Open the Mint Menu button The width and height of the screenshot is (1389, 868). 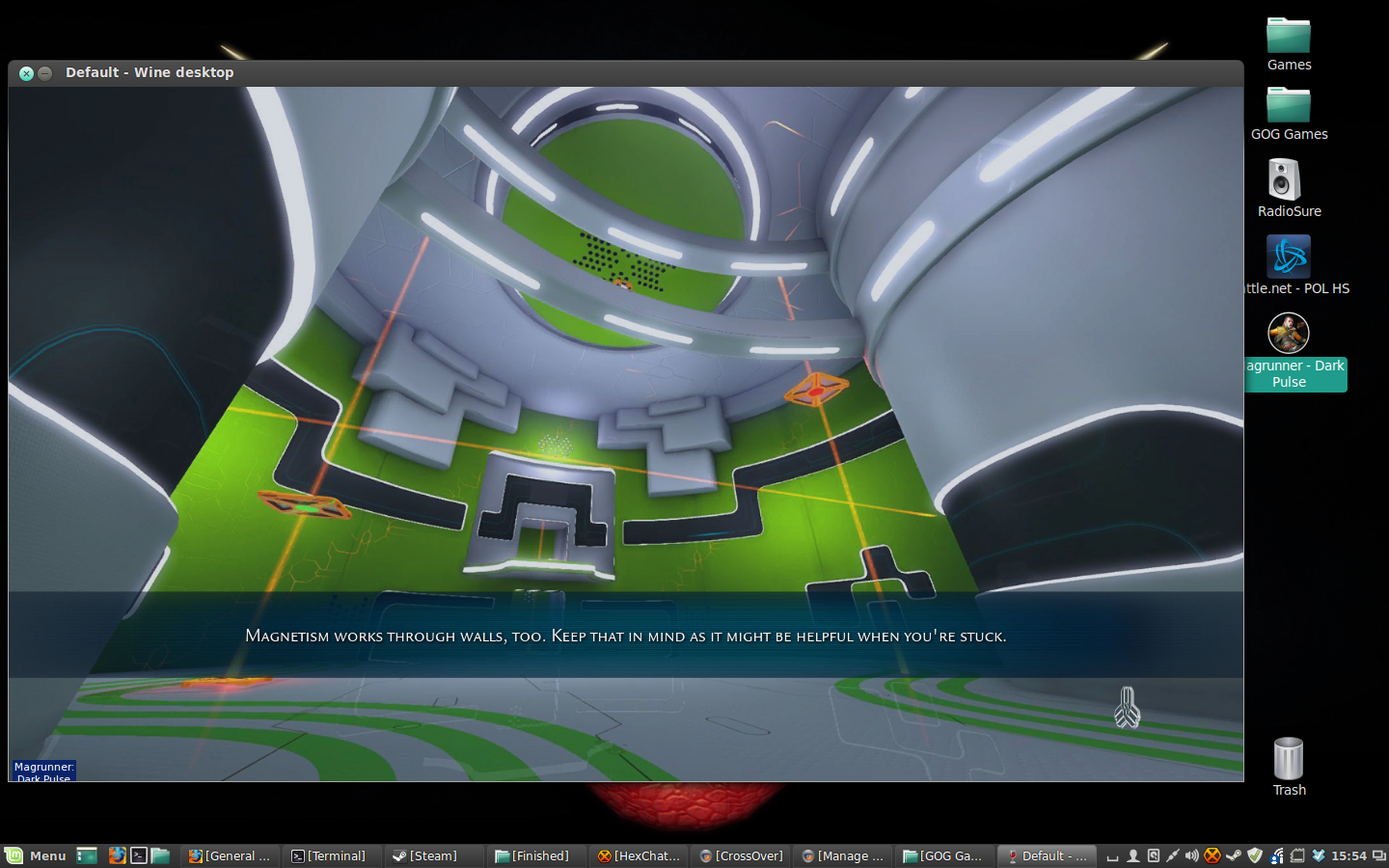36,855
